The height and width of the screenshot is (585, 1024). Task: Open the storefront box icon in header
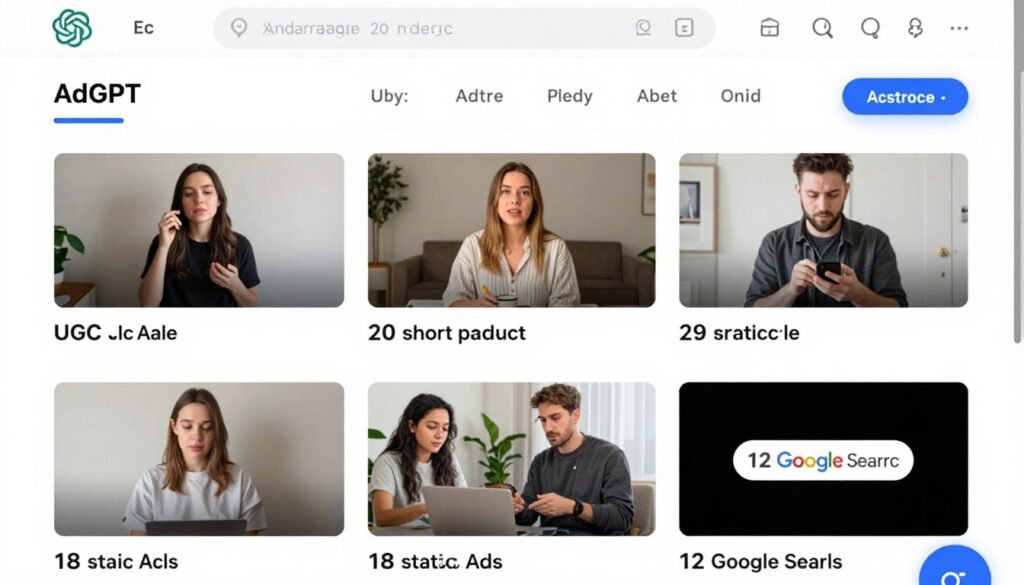click(769, 27)
